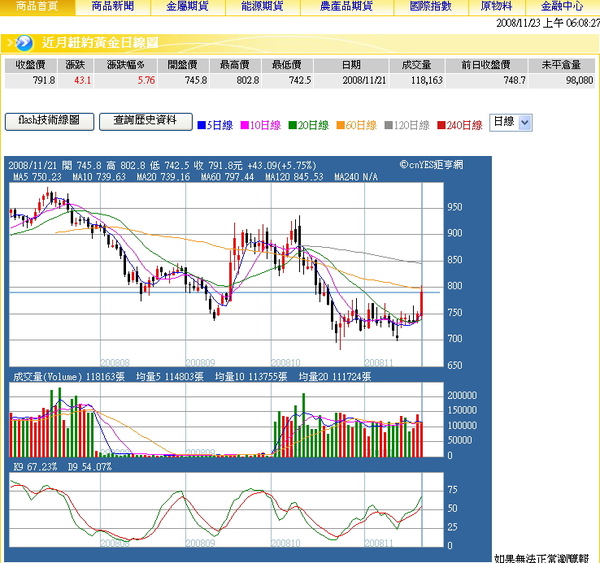The image size is (600, 563).
Task: Click the 漲跌 column header
Action: point(75,65)
